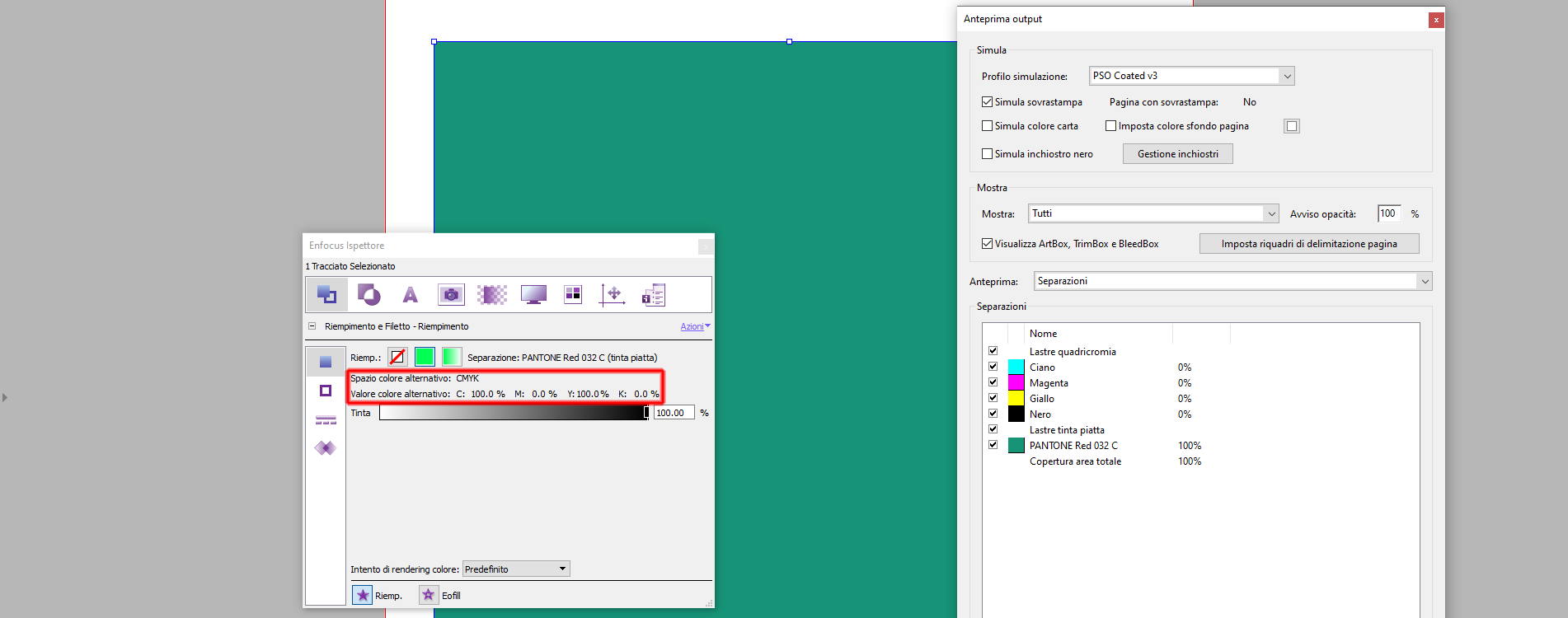Open the Position inspector axes icon
The width and height of the screenshot is (1568, 618).
[x=613, y=294]
